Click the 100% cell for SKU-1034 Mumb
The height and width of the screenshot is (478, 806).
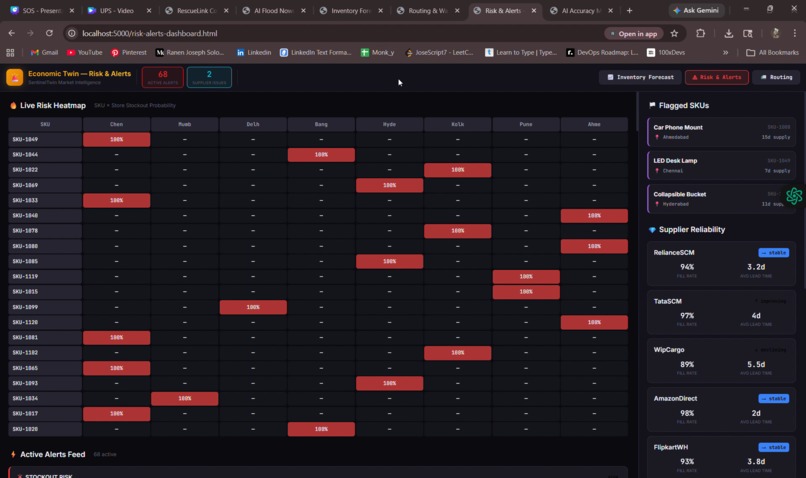pos(185,398)
